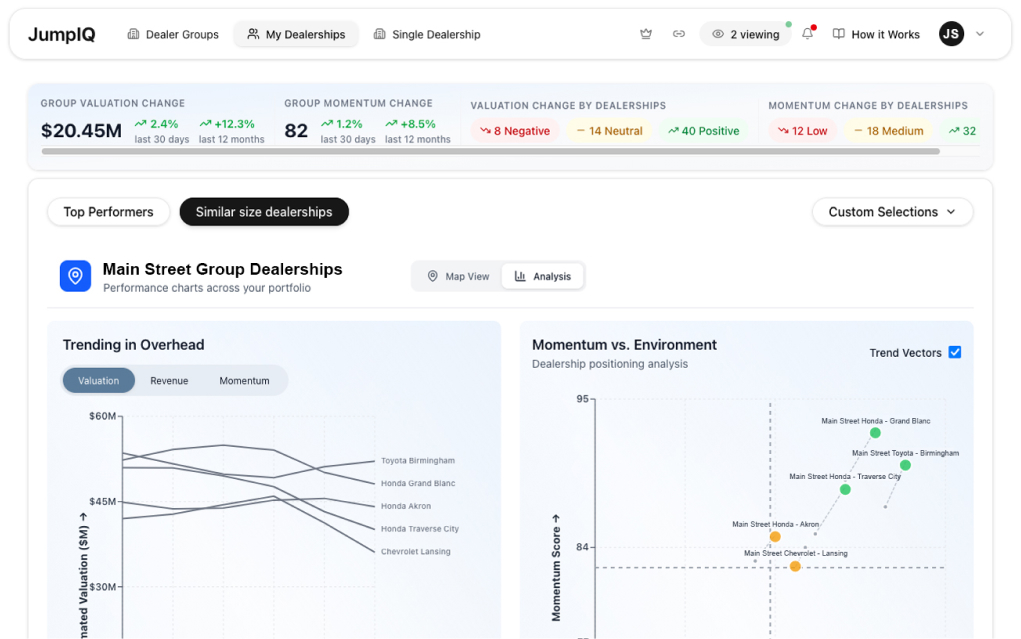The width and height of the screenshot is (1021, 639).
Task: Expand the user account menu chevron
Action: coord(980,34)
